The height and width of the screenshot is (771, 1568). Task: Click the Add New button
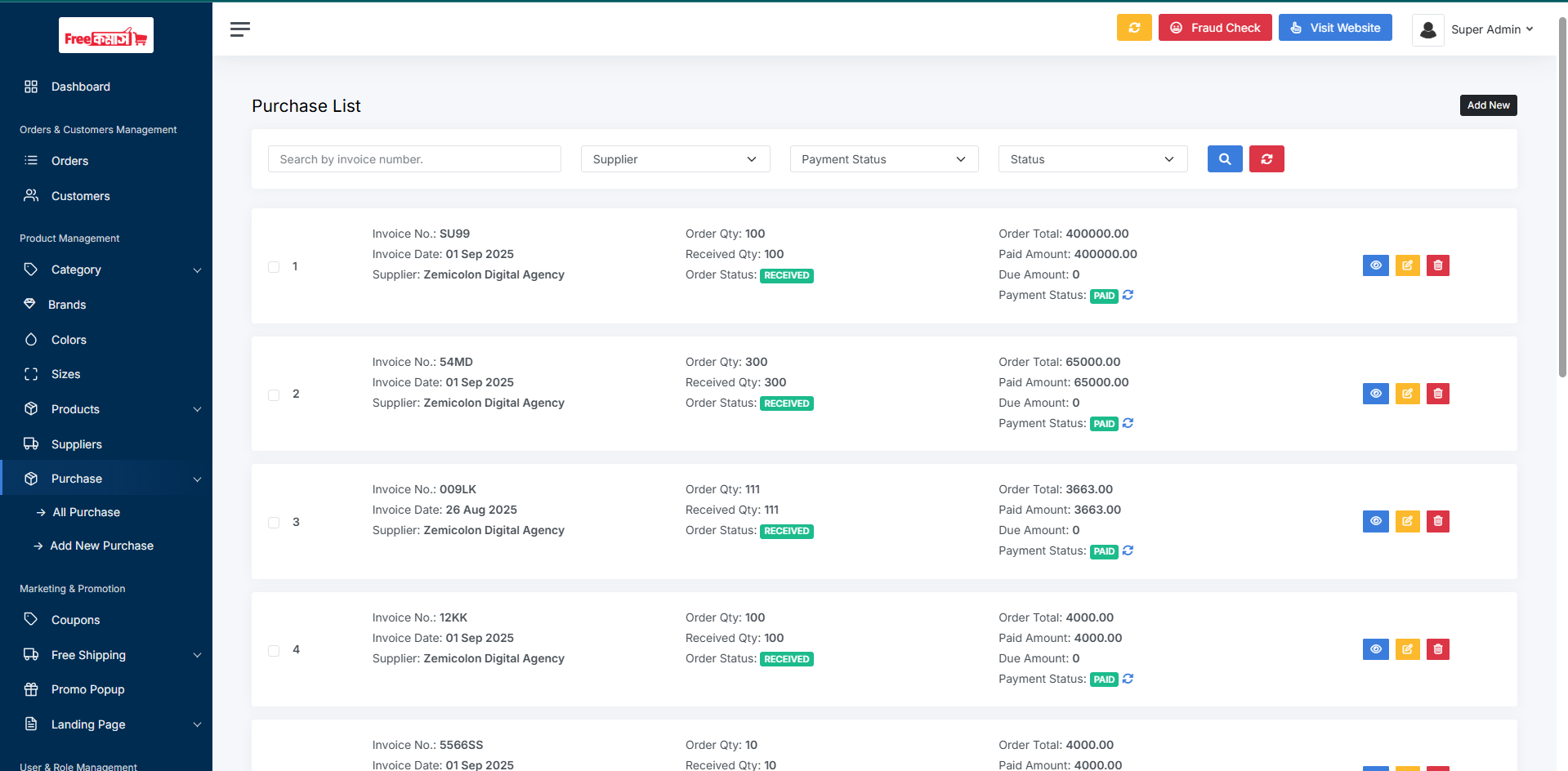(x=1487, y=105)
